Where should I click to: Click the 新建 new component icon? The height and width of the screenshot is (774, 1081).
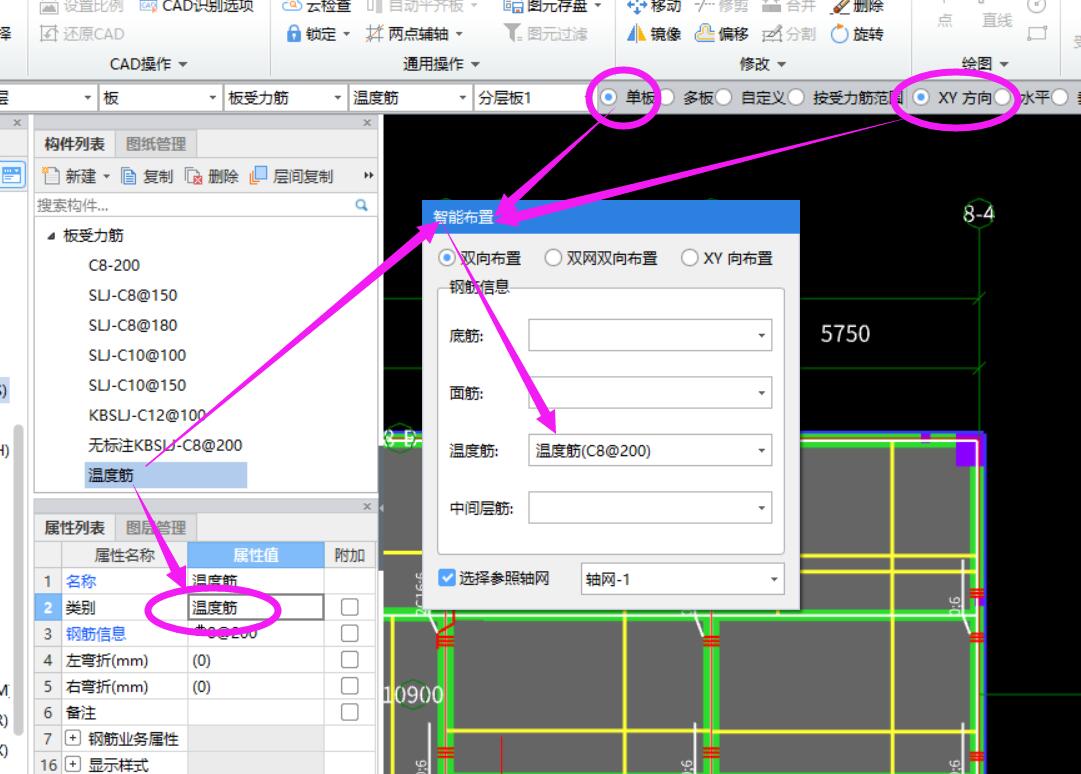tap(50, 176)
